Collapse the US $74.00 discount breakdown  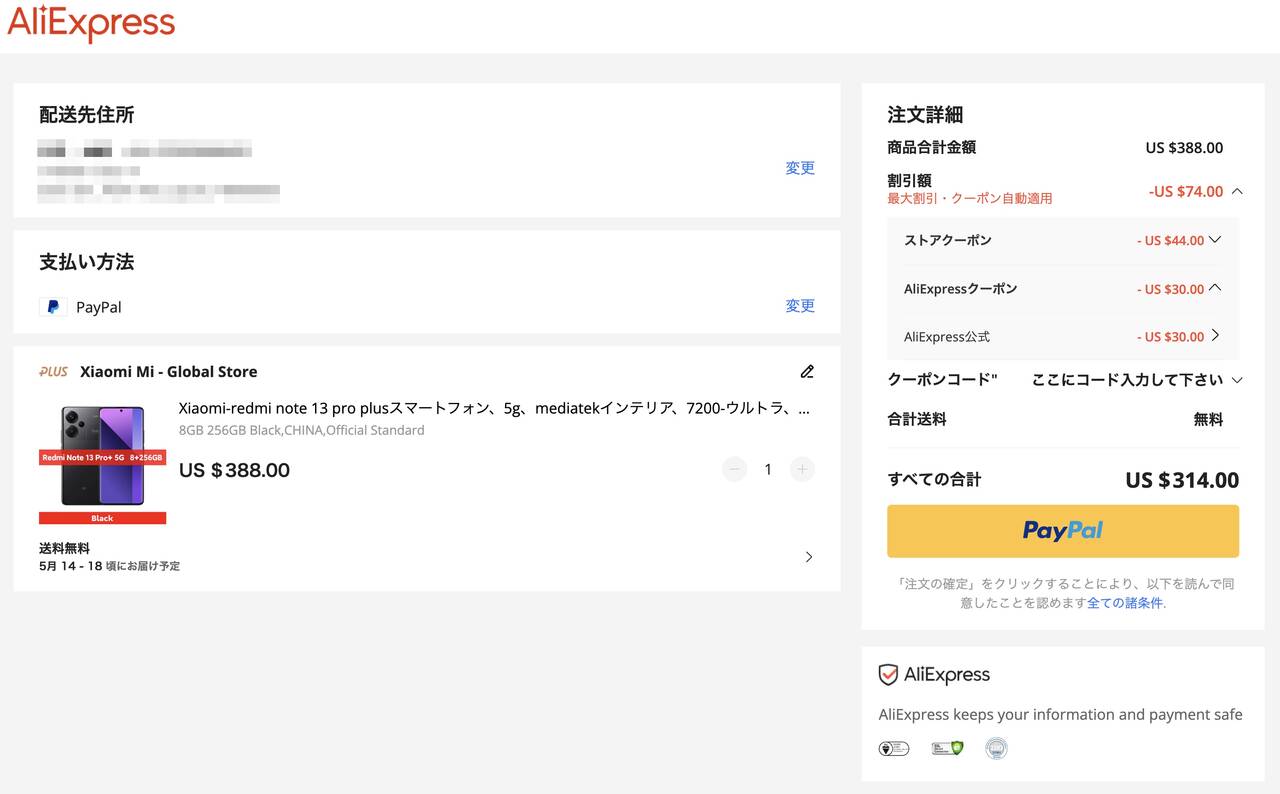[x=1238, y=191]
